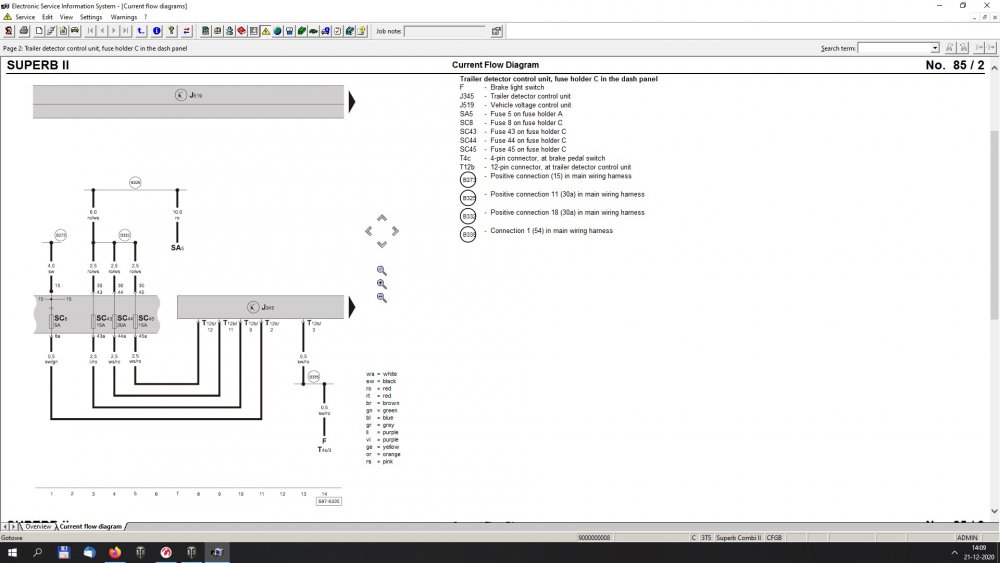Screen dimensions: 1000x563
Task: Click 'Connection 1 (54) in main wiring harness'
Action: point(552,231)
